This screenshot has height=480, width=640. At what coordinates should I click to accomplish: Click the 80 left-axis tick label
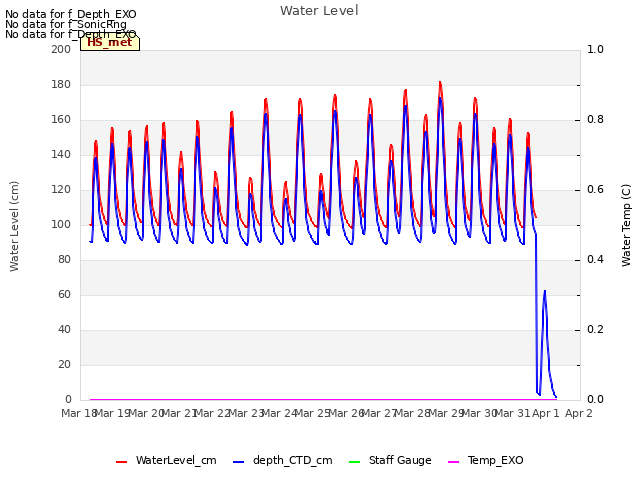pos(64,260)
